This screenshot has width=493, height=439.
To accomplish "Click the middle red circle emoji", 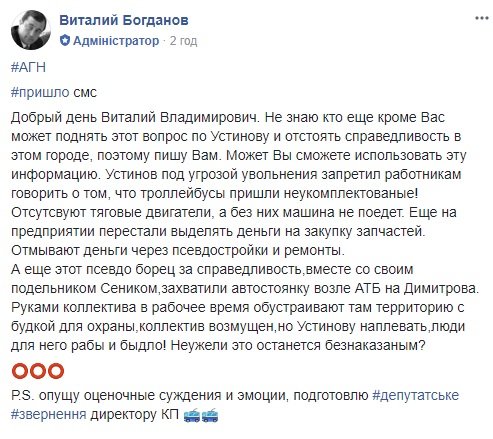I will click(x=38, y=371).
